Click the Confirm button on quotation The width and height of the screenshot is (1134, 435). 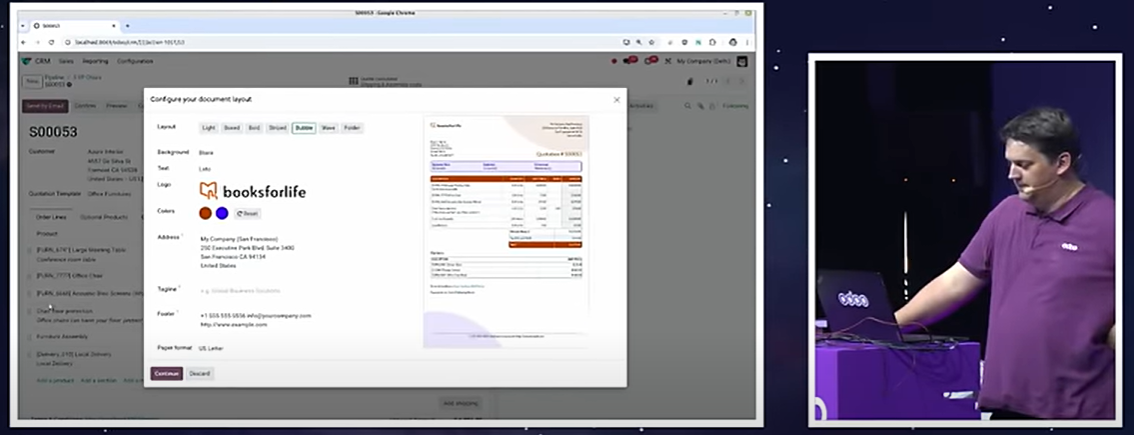(85, 106)
